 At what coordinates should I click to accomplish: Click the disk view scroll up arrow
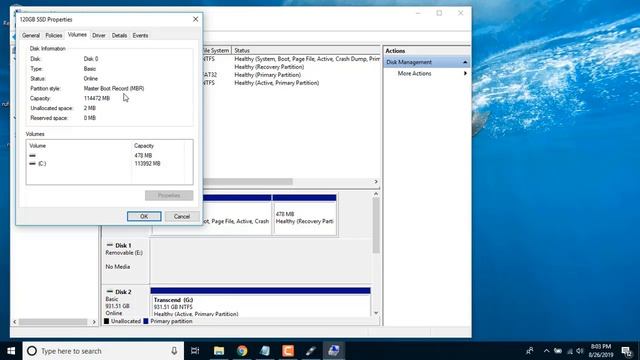376,194
